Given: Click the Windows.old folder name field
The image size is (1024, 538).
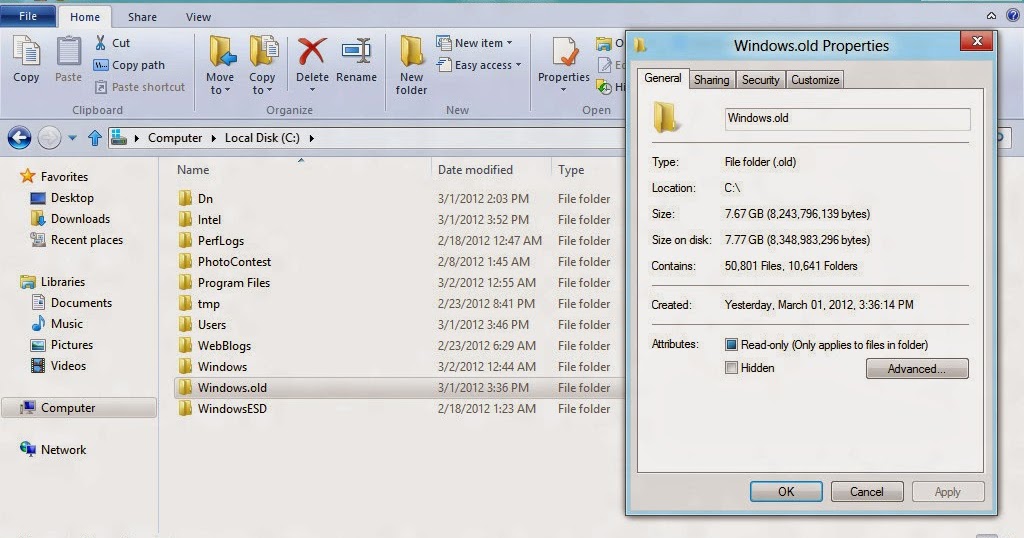Looking at the screenshot, I should (x=847, y=118).
